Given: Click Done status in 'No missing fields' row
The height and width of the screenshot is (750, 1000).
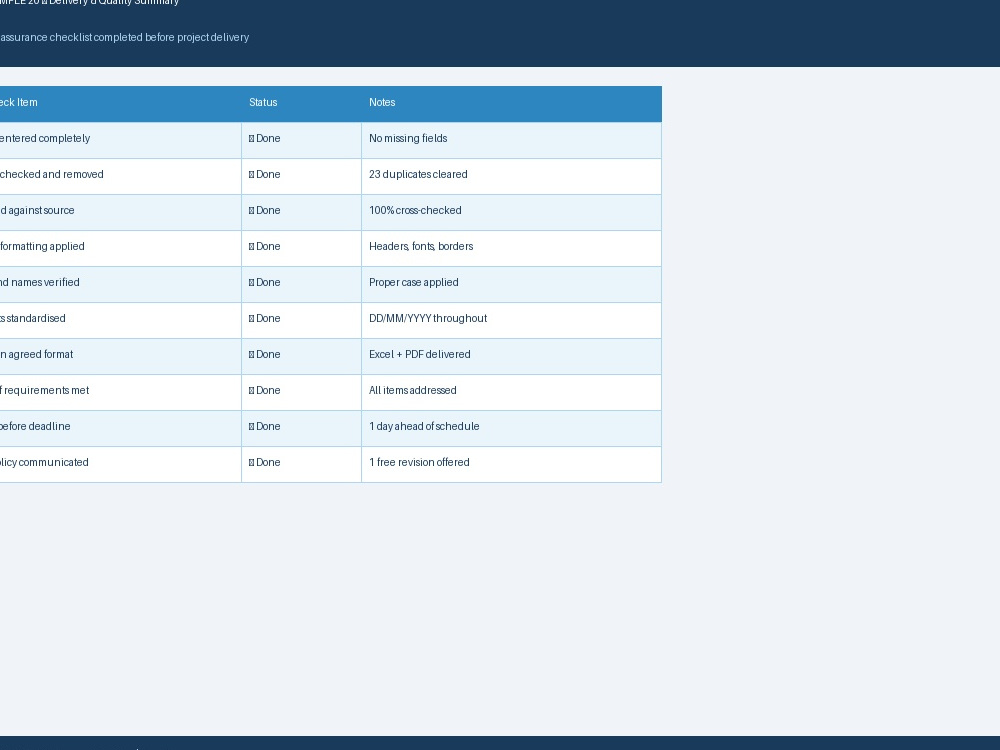Looking at the screenshot, I should coord(301,140).
